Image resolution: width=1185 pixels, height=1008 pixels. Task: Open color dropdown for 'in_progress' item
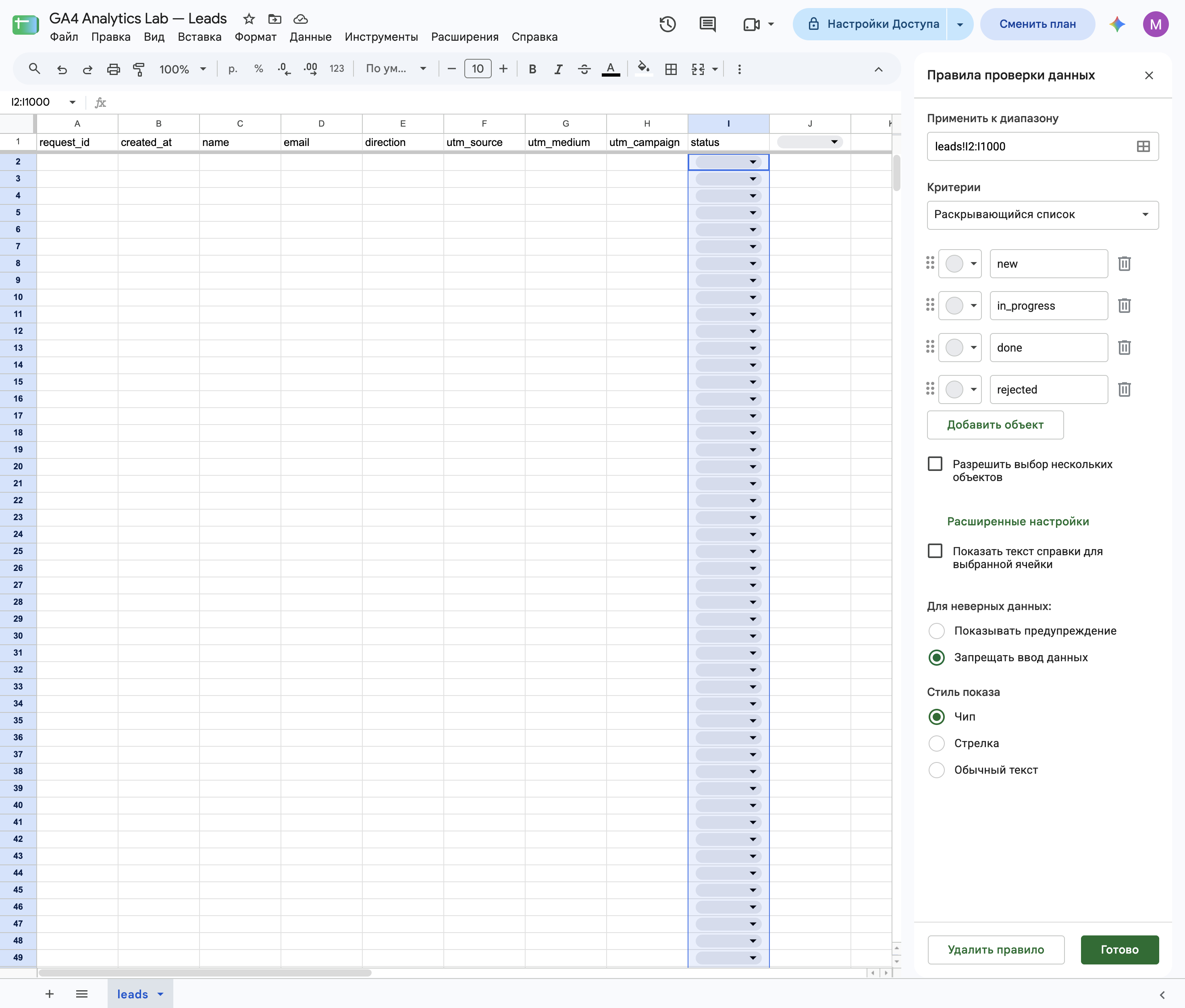(960, 306)
